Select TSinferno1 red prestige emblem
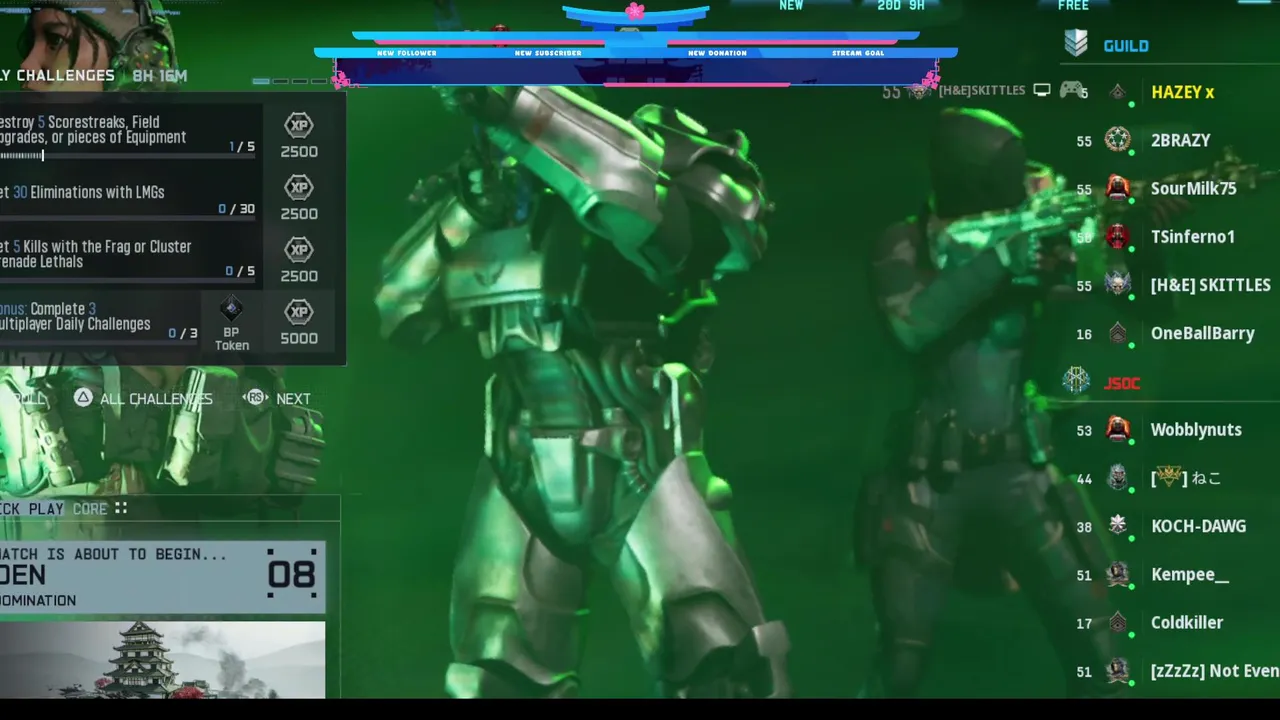1280x720 pixels. pyautogui.click(x=1118, y=237)
